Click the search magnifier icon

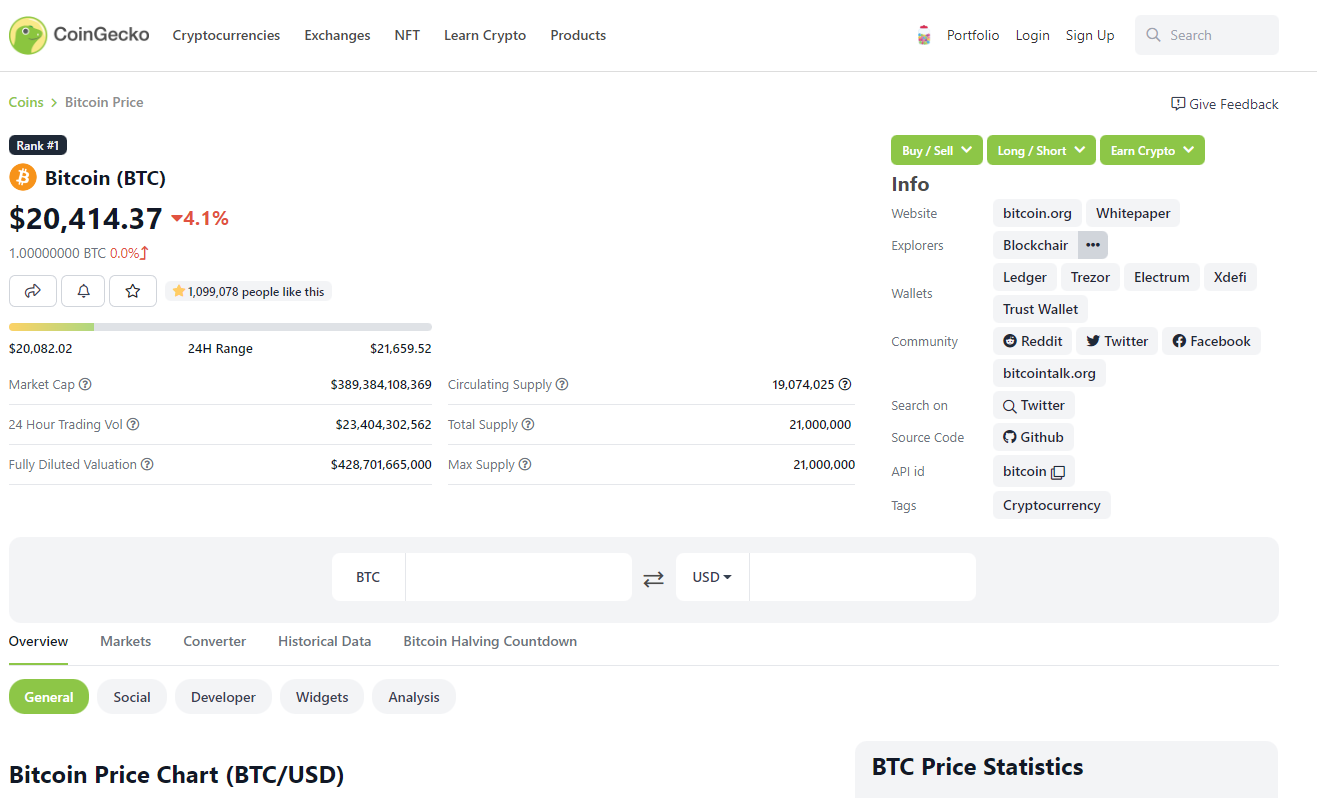coord(1154,35)
